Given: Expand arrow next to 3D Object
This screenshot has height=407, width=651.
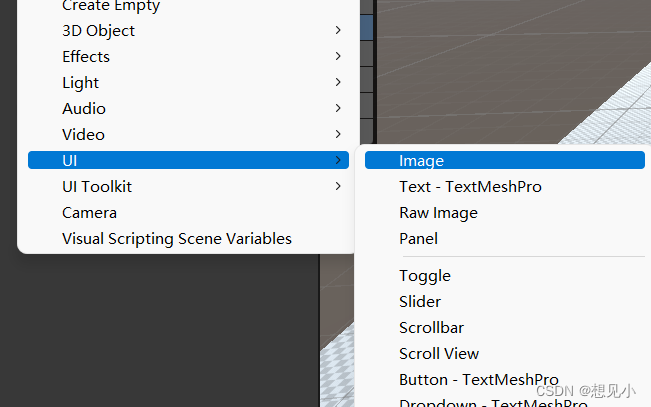Looking at the screenshot, I should click(338, 30).
